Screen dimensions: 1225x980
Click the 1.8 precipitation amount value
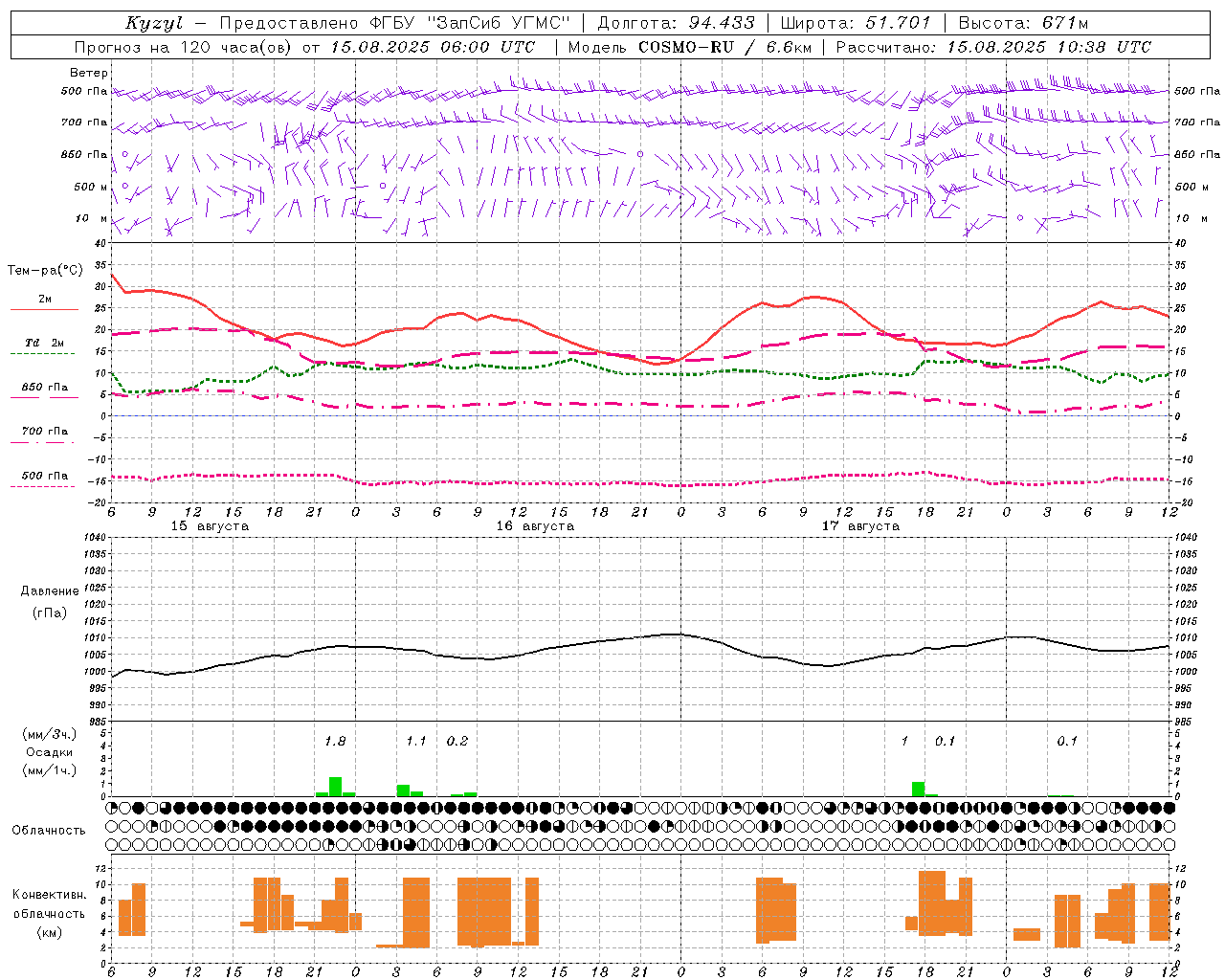[335, 741]
